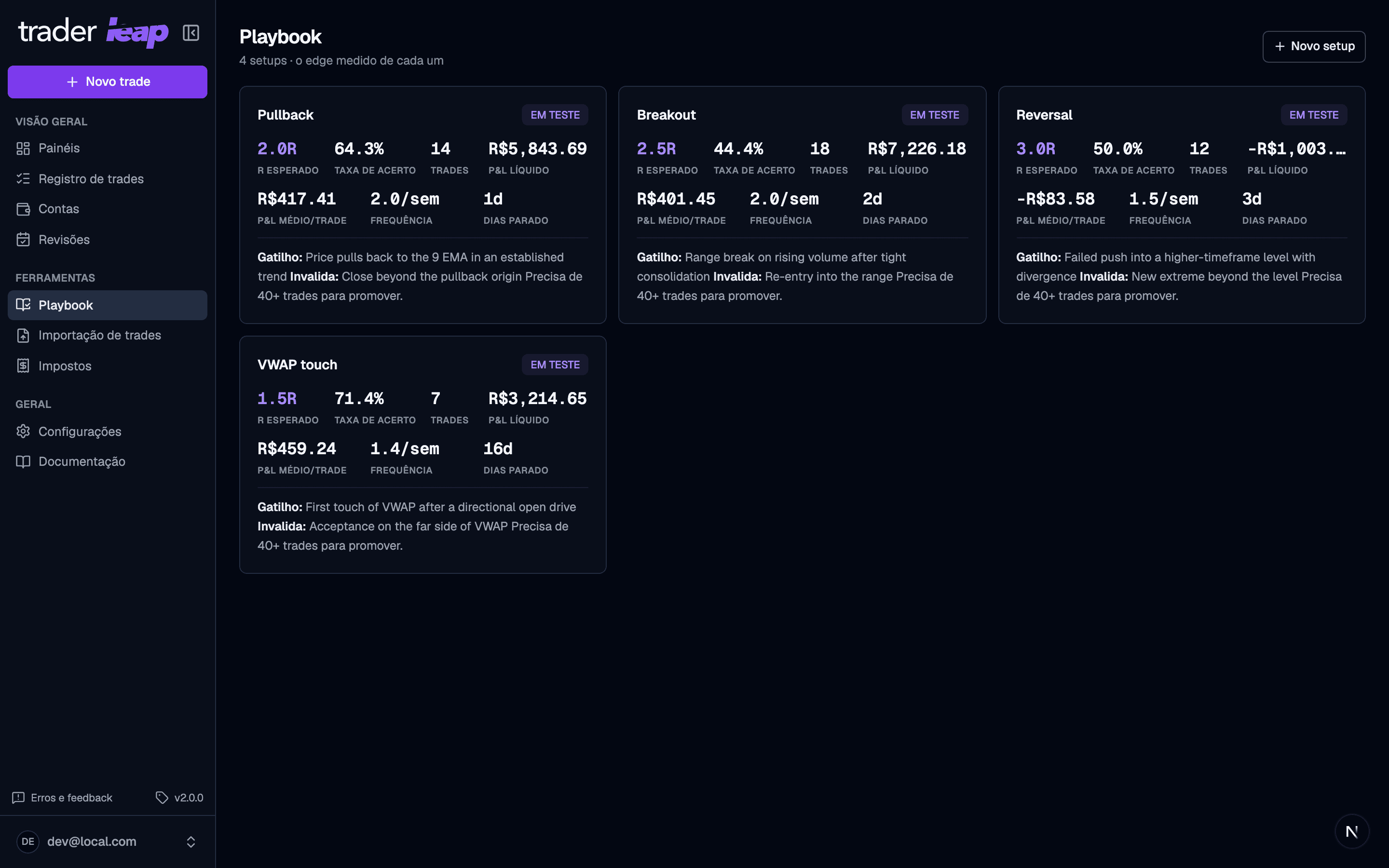Go to Registro de trades
1389x868 pixels.
tap(108, 178)
